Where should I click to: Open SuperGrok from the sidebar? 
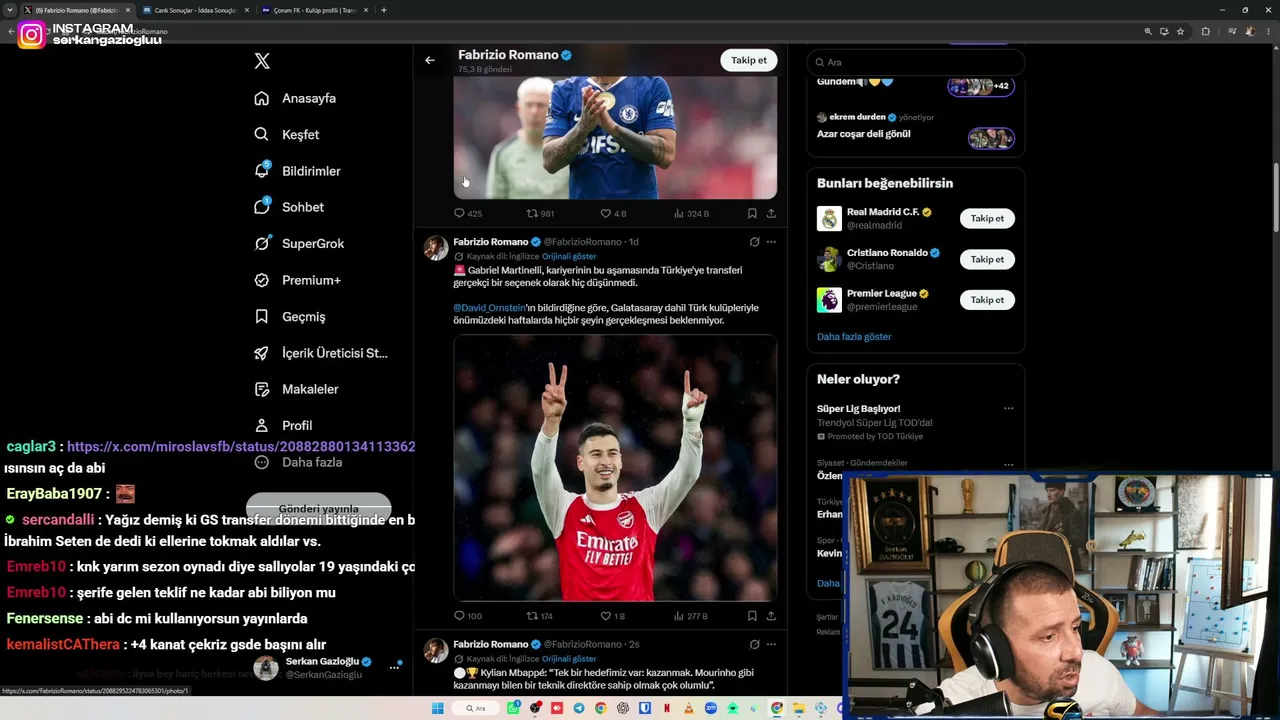pos(299,243)
